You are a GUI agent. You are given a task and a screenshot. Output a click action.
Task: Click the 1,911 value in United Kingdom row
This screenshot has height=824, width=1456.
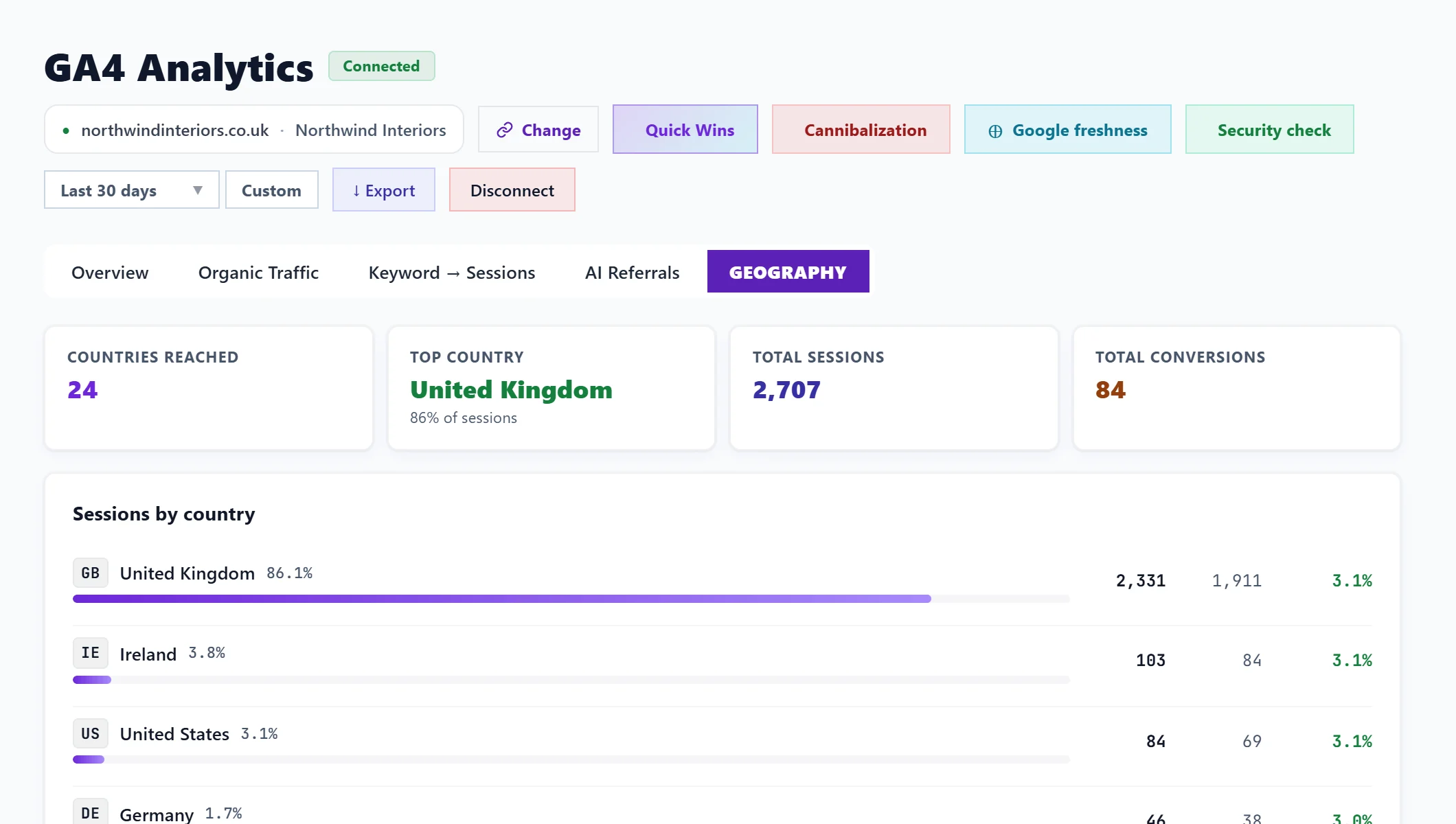click(1237, 581)
